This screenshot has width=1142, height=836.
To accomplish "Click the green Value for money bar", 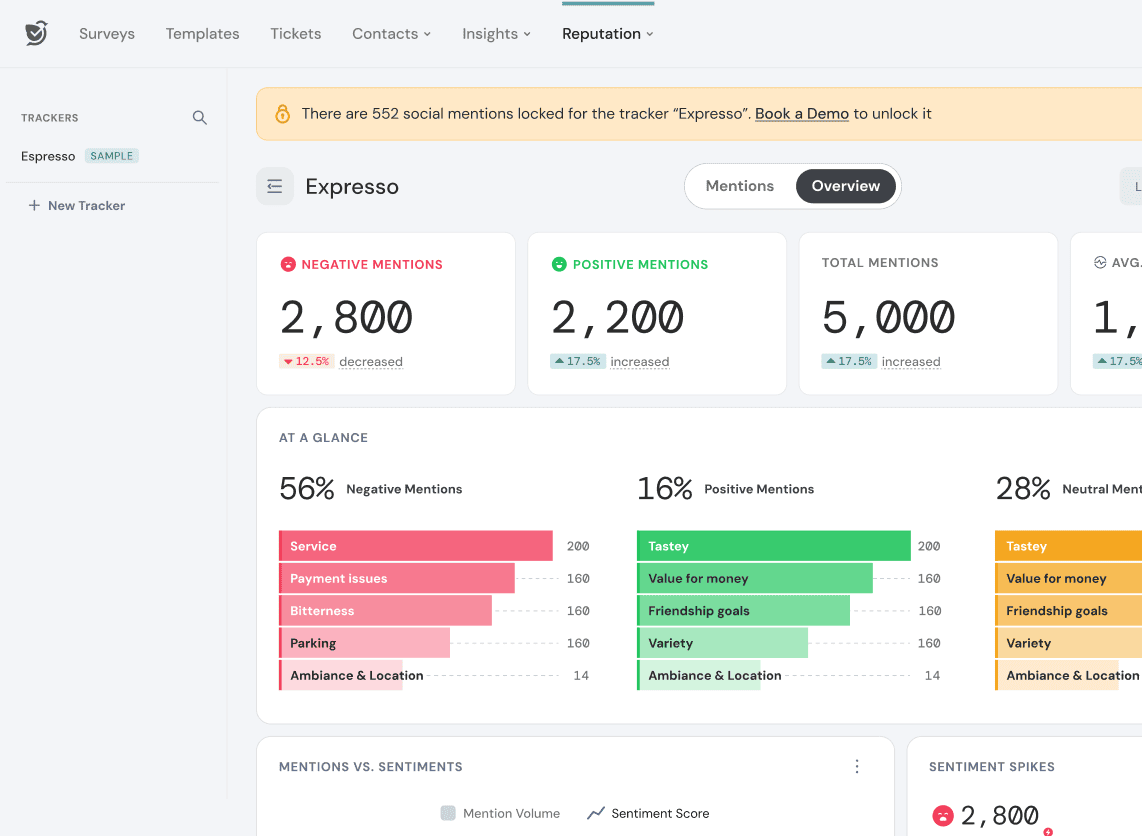I will 755,578.
